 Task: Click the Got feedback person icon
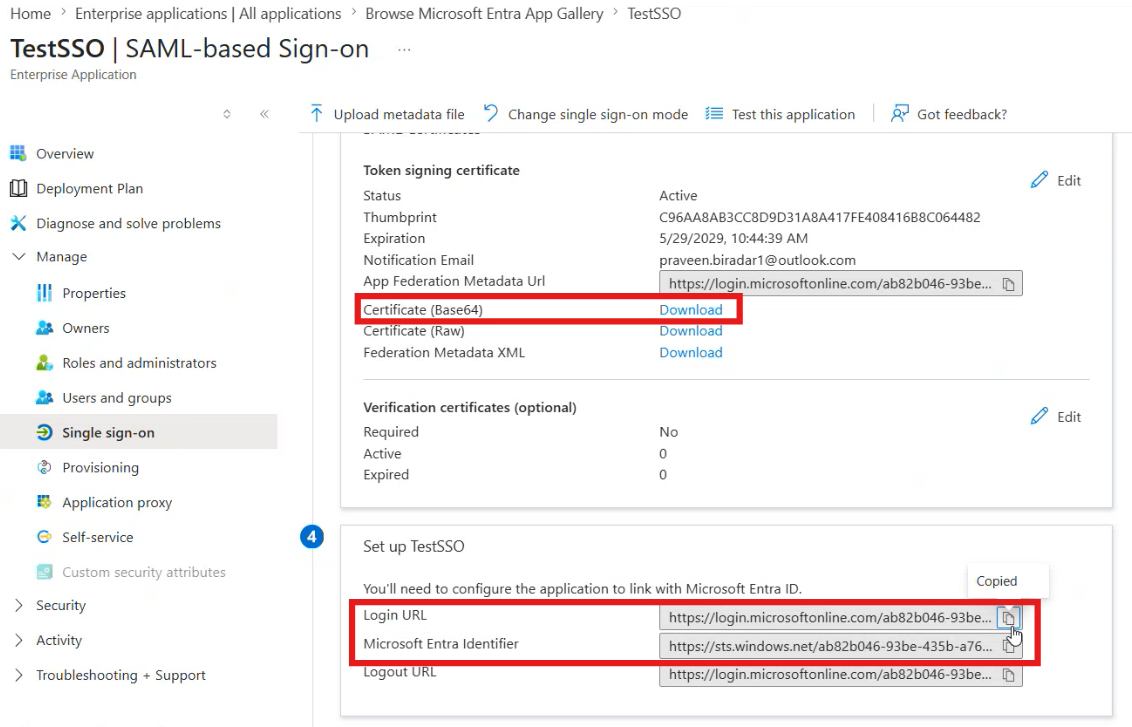[899, 113]
